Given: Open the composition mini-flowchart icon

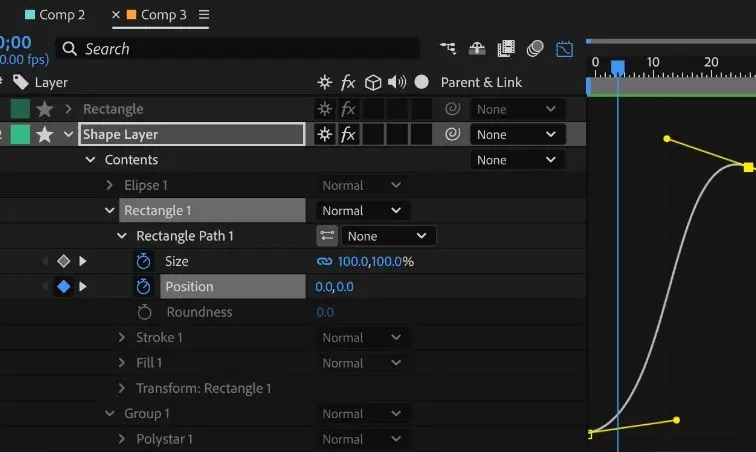Looking at the screenshot, I should pyautogui.click(x=448, y=48).
